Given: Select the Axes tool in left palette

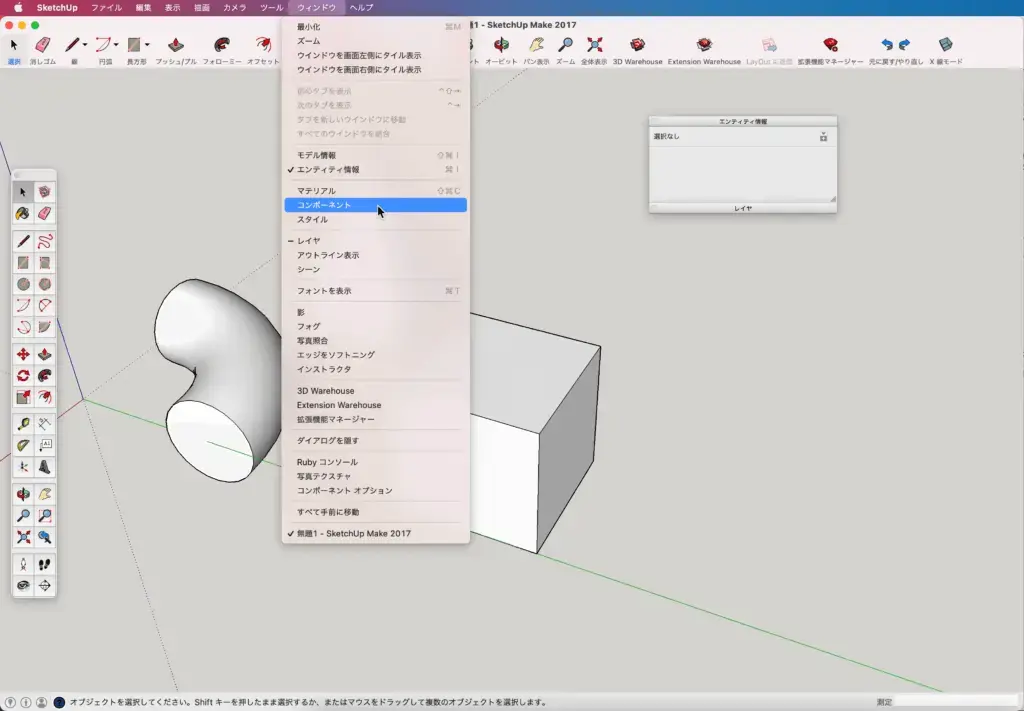Looking at the screenshot, I should click(23, 467).
